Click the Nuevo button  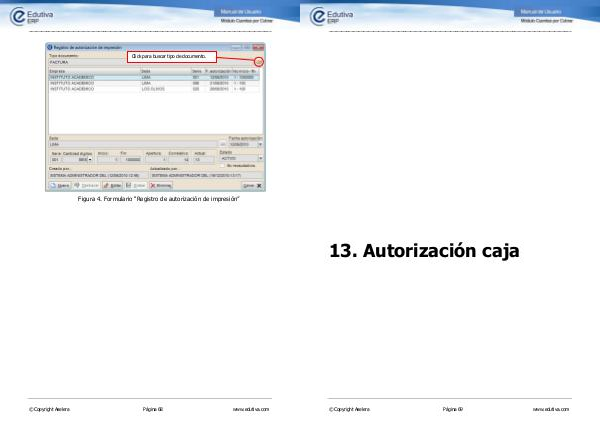pyautogui.click(x=59, y=186)
